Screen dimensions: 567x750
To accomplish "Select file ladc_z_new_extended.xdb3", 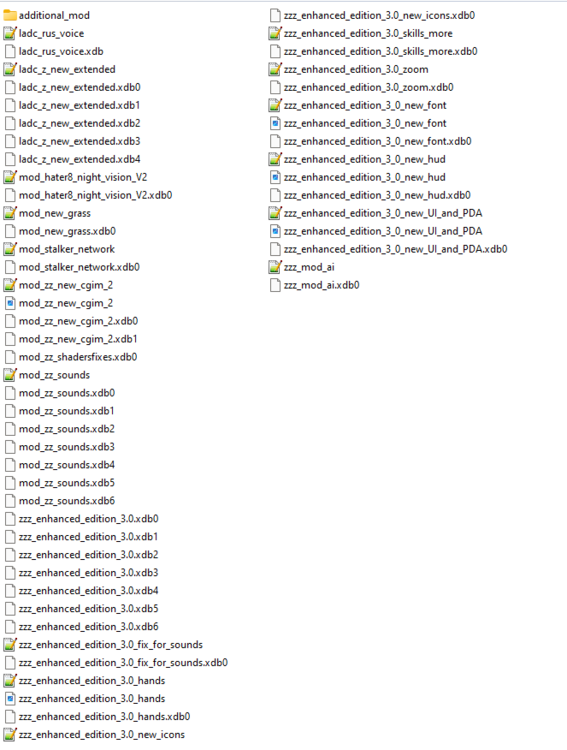I will tap(73, 142).
